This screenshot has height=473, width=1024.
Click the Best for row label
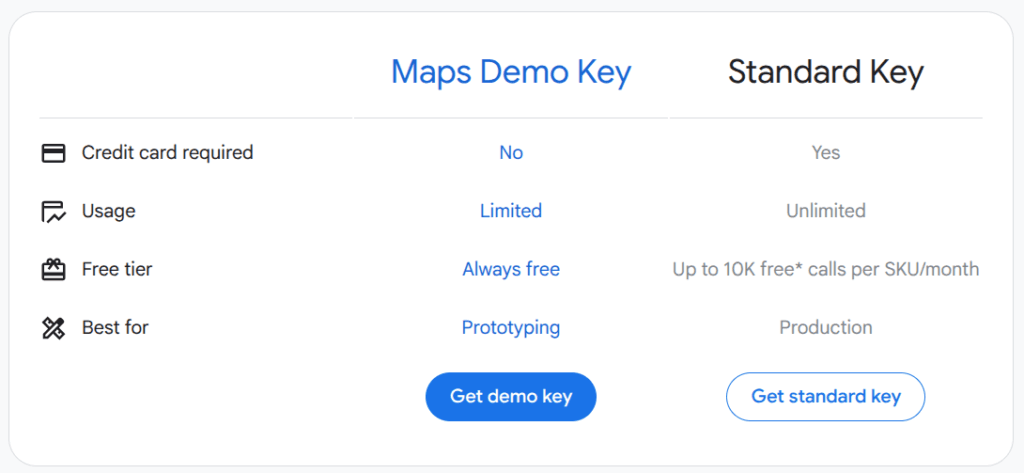click(x=115, y=327)
